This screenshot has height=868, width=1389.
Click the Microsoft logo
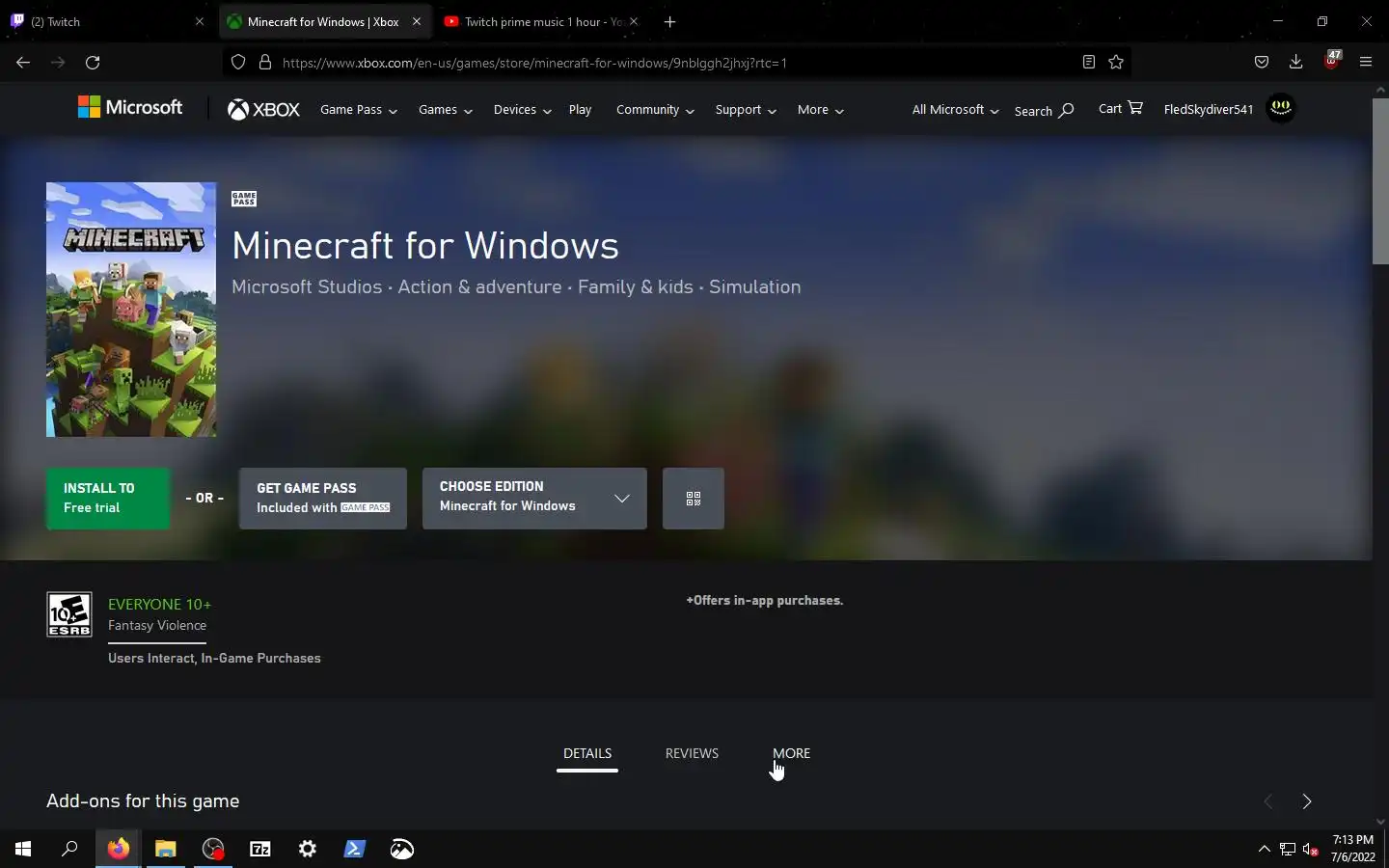click(130, 108)
